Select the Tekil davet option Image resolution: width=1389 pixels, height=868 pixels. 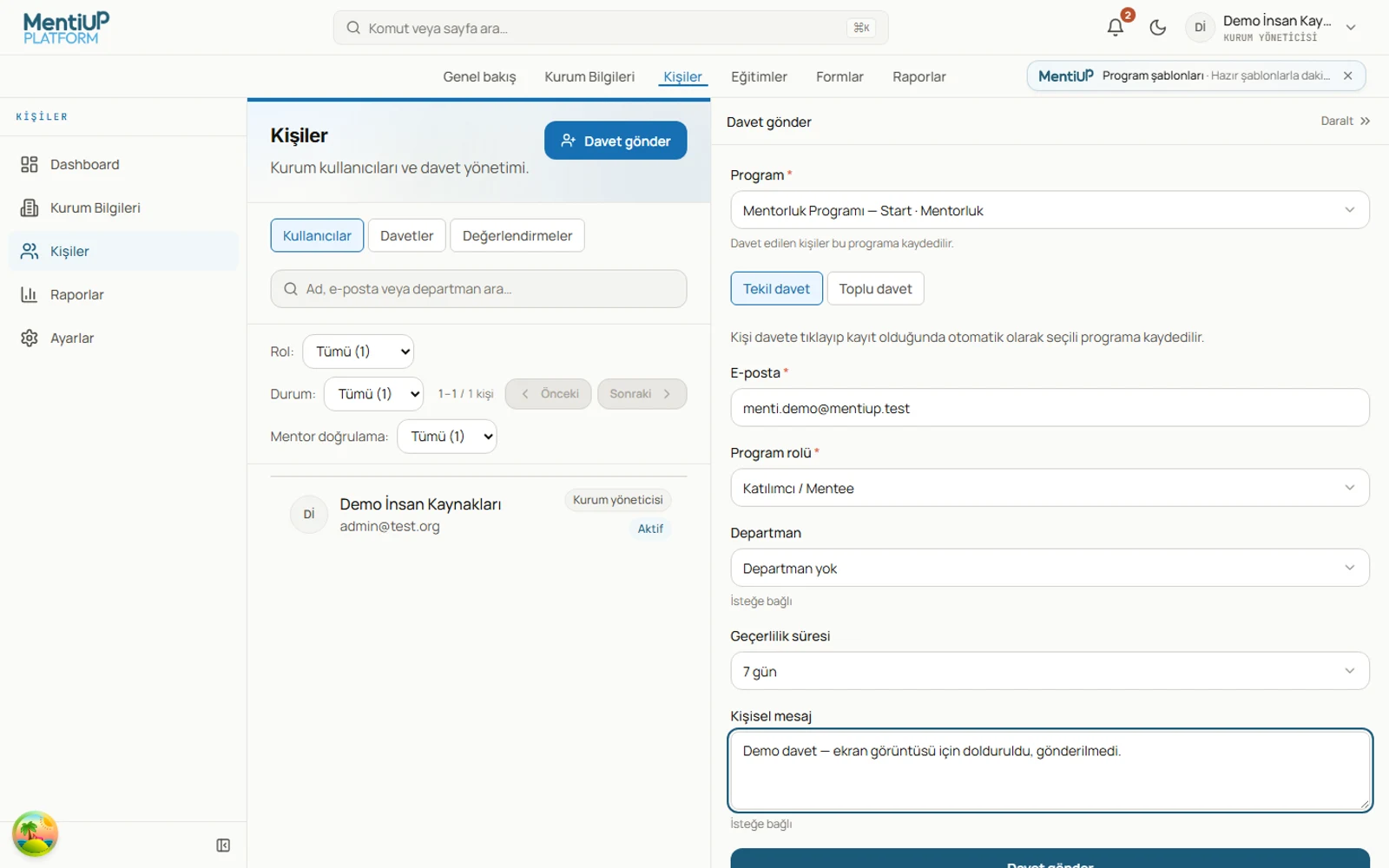776,288
